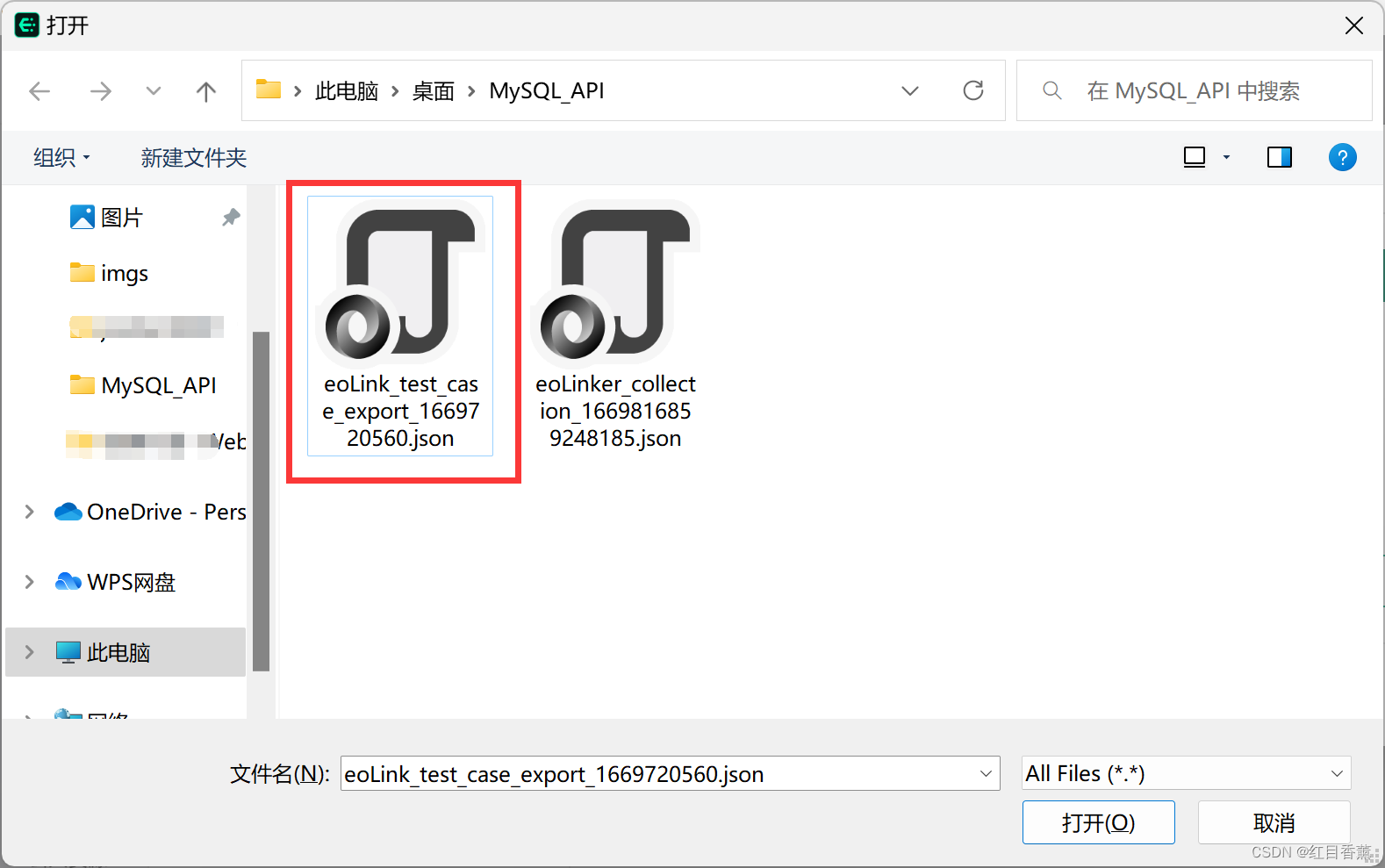The width and height of the screenshot is (1385, 868).
Task: Expand the 此电脑 tree node
Action: coord(30,652)
